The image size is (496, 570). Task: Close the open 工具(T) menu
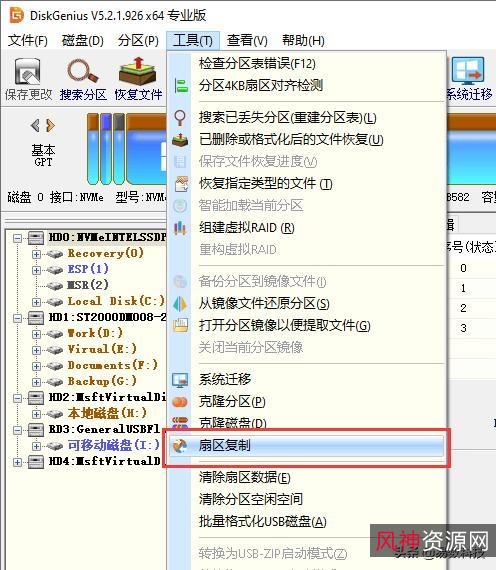coord(193,40)
